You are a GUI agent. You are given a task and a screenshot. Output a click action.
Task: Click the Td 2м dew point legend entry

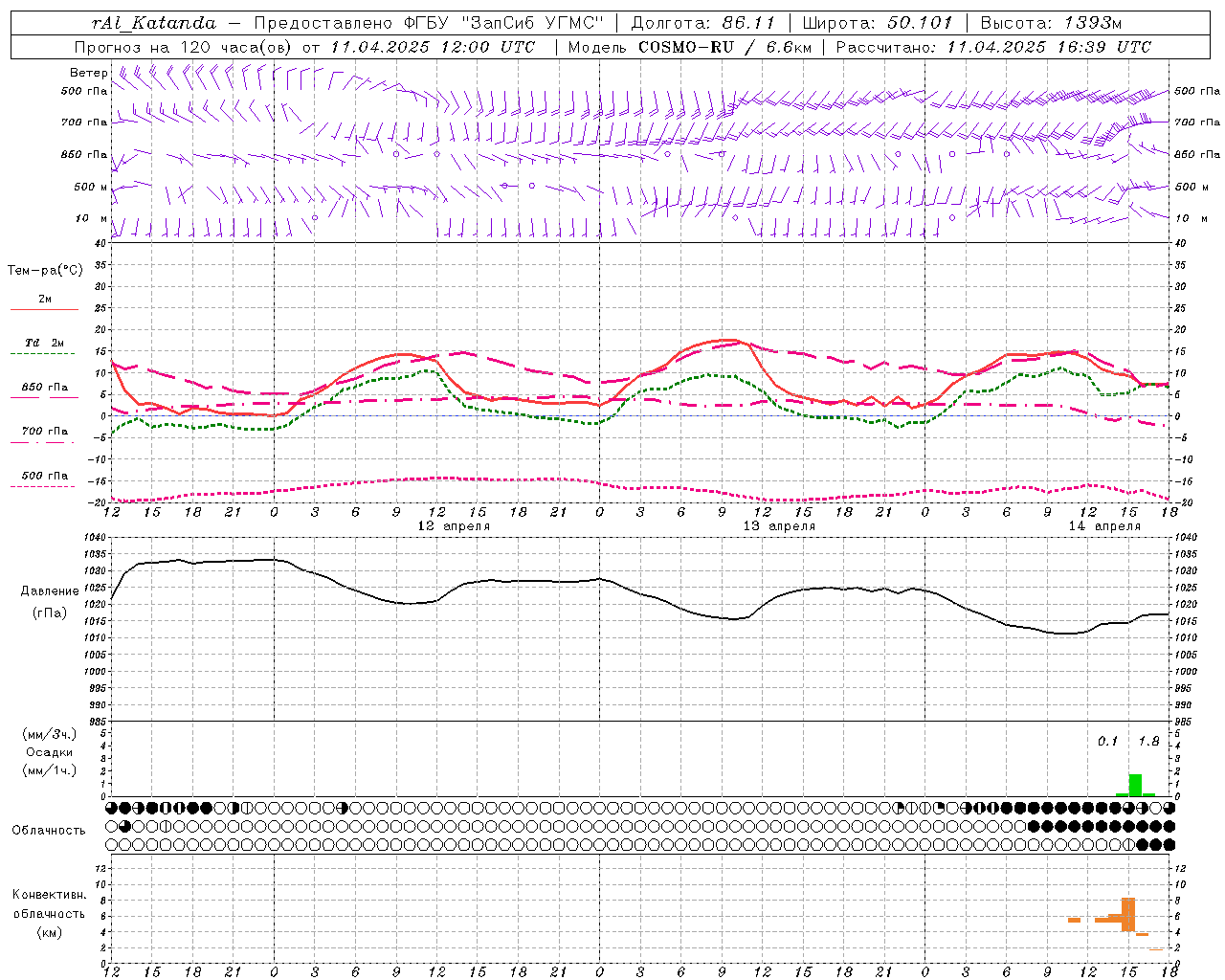pyautogui.click(x=45, y=343)
